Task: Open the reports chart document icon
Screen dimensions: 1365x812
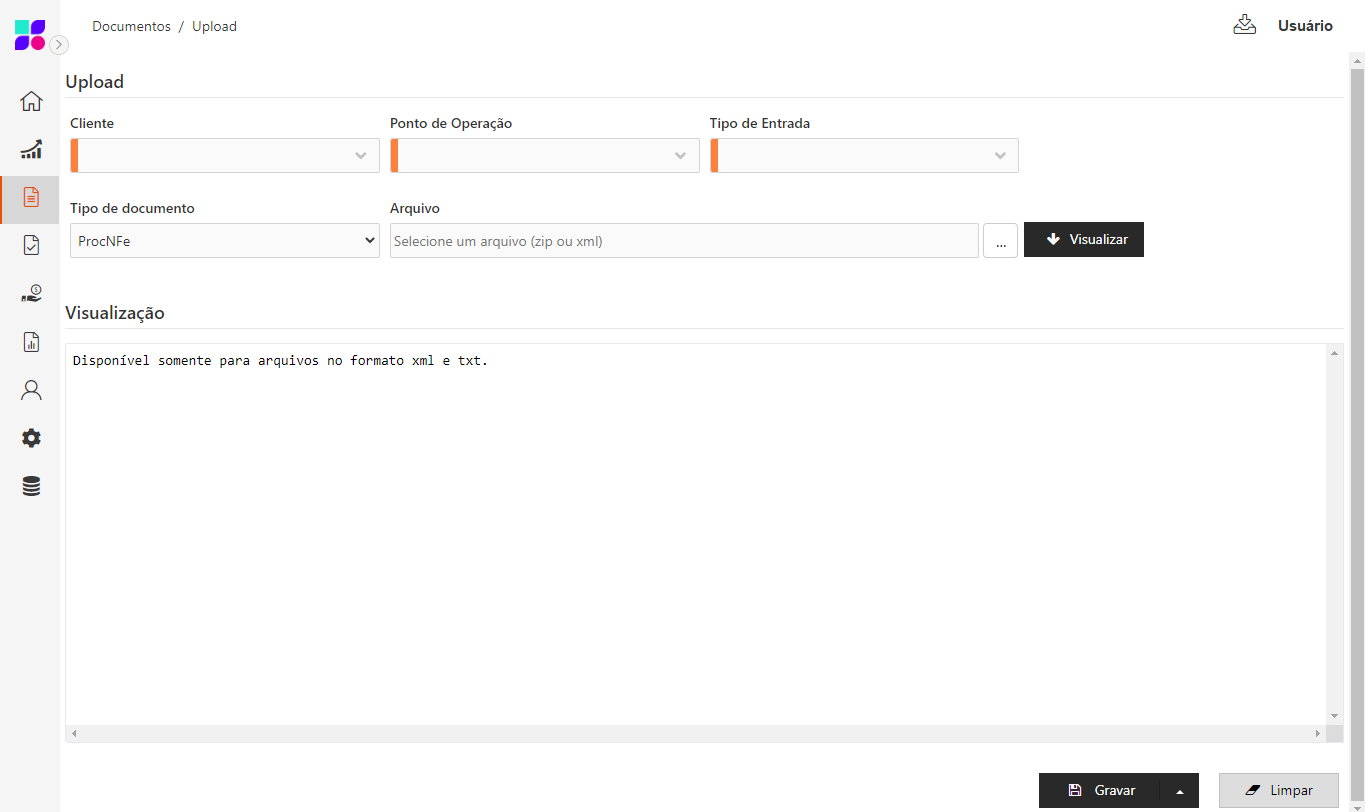Action: pyautogui.click(x=31, y=342)
